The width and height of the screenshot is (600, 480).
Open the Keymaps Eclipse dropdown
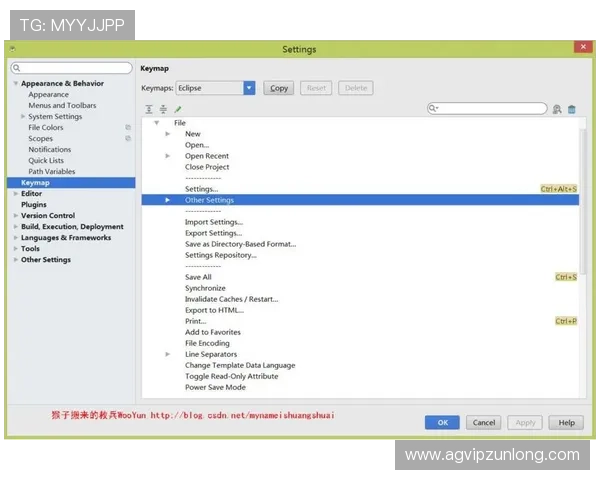click(x=249, y=88)
